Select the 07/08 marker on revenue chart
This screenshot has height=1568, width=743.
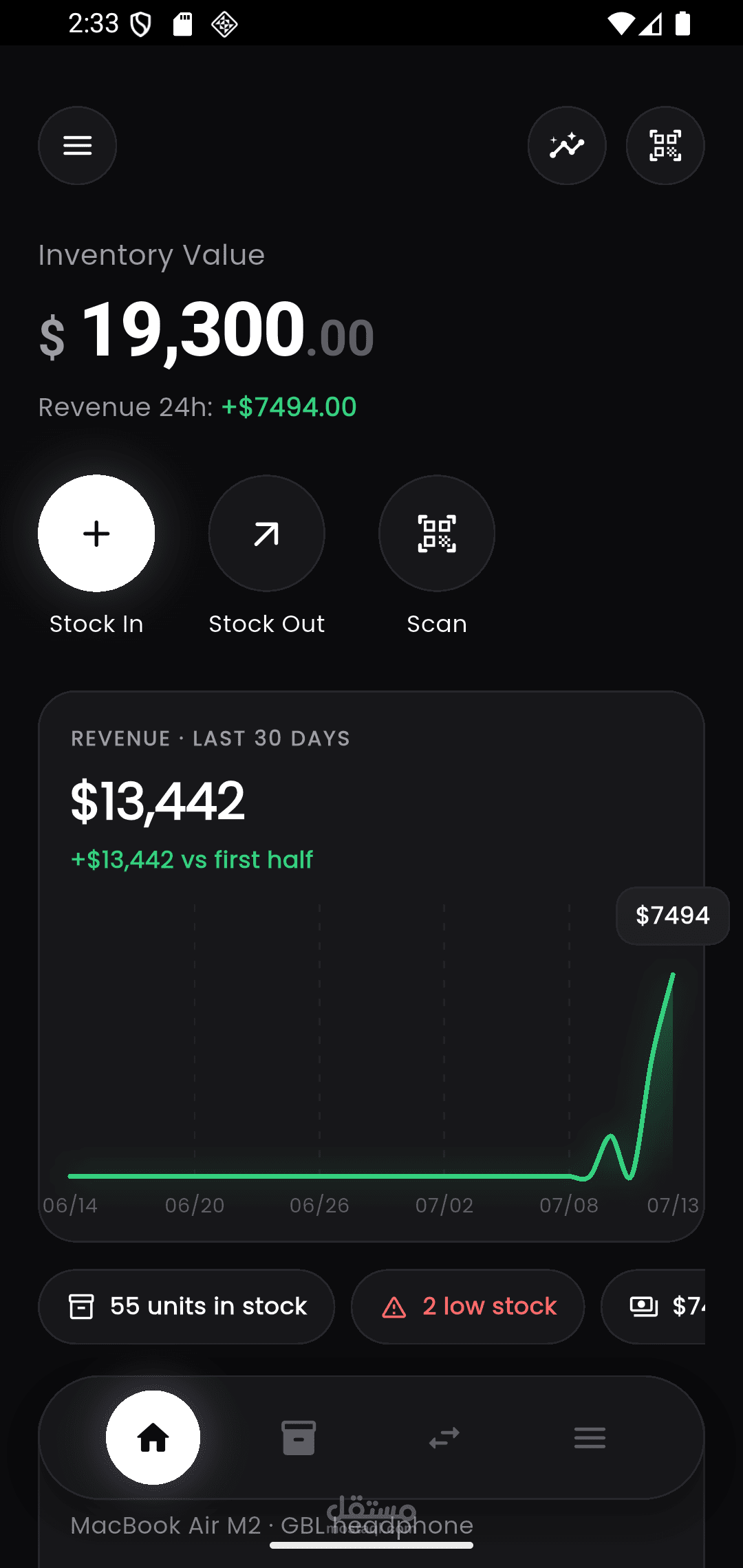click(x=569, y=1205)
